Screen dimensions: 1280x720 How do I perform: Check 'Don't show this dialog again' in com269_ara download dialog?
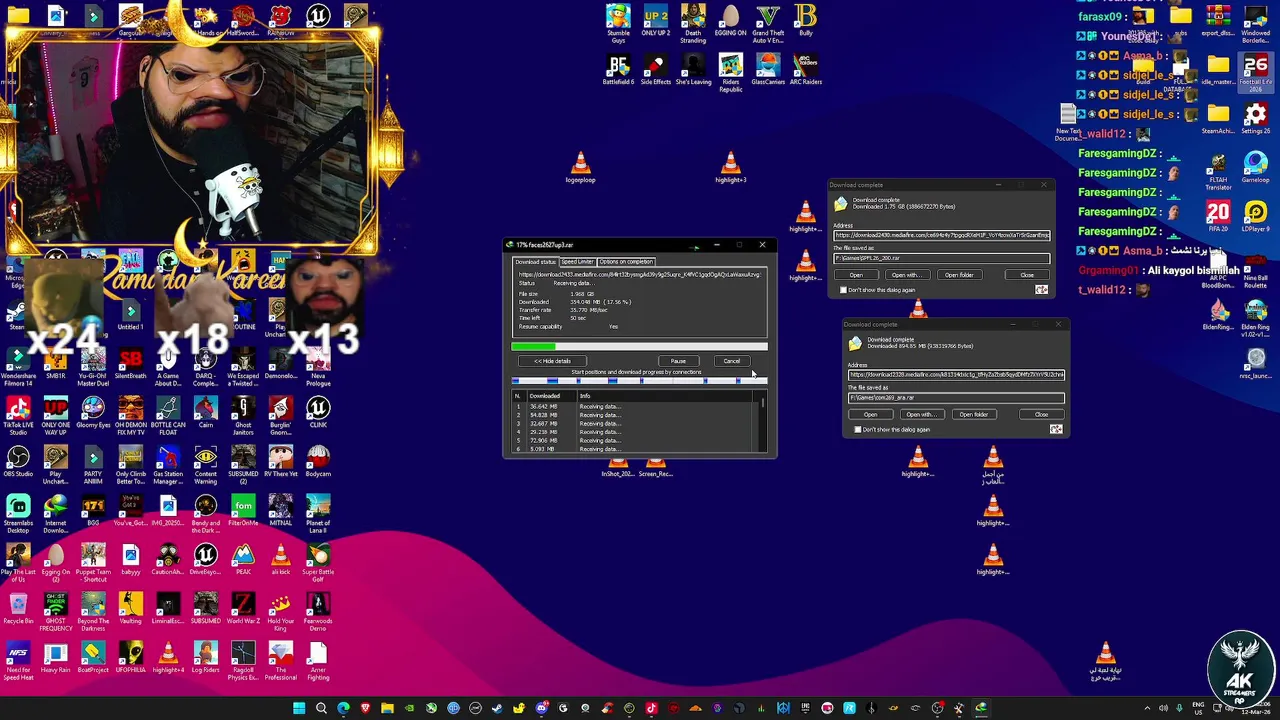tap(858, 430)
